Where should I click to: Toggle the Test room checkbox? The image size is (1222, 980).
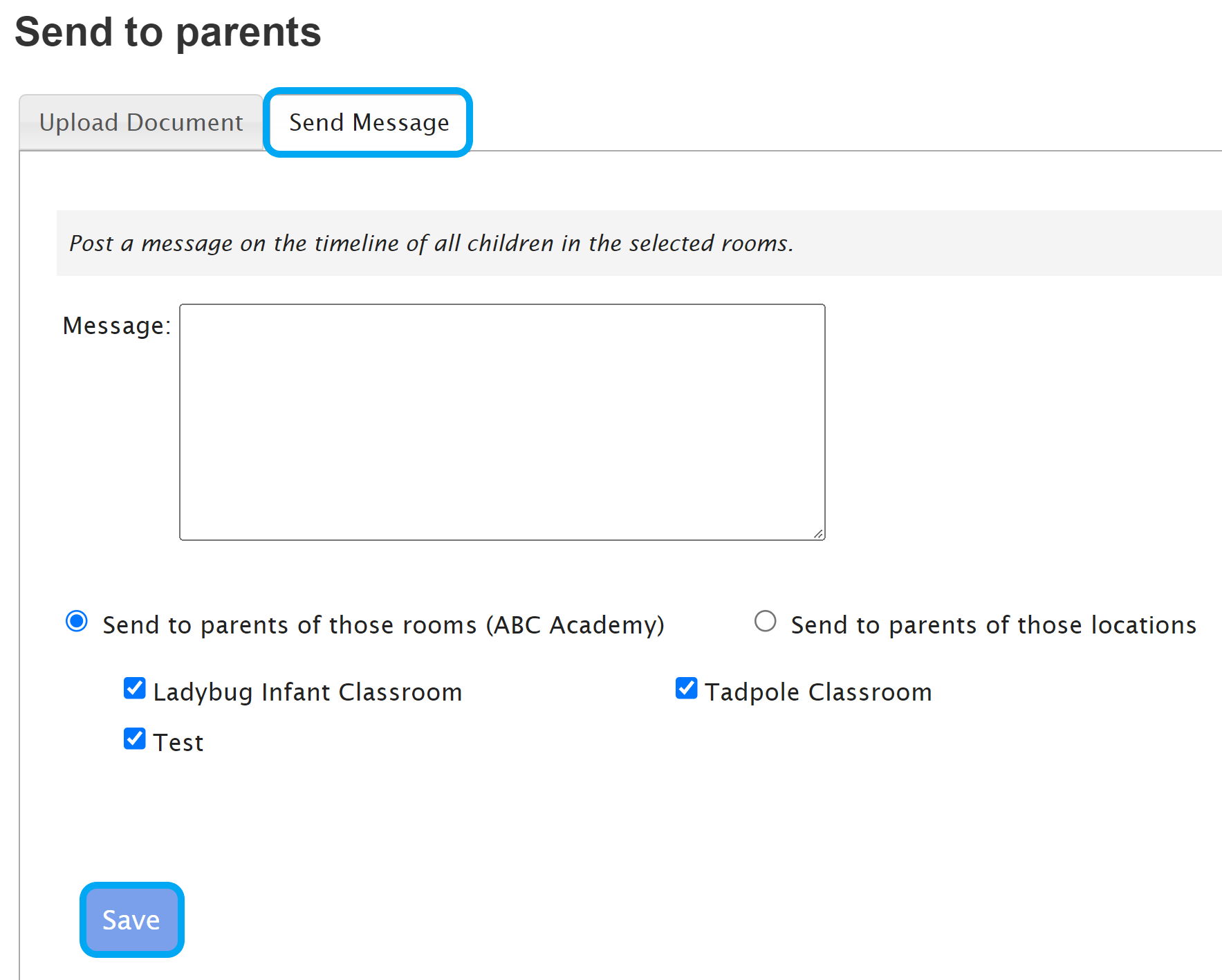coord(135,739)
